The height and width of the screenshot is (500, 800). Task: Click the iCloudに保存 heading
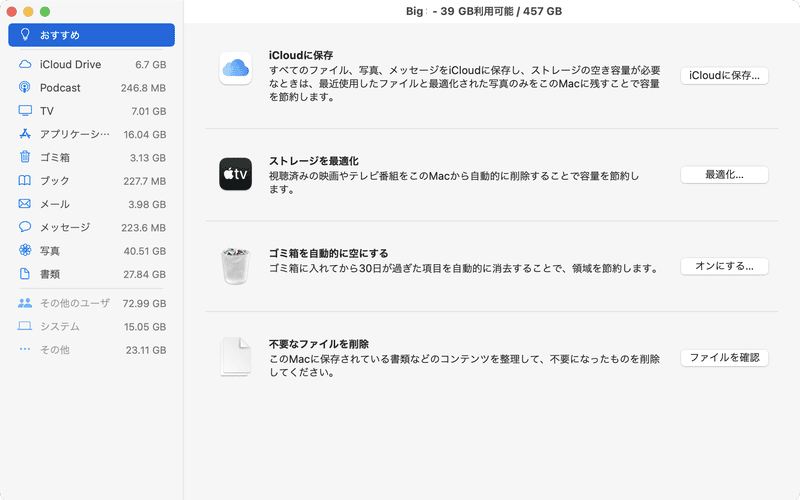coord(301,55)
